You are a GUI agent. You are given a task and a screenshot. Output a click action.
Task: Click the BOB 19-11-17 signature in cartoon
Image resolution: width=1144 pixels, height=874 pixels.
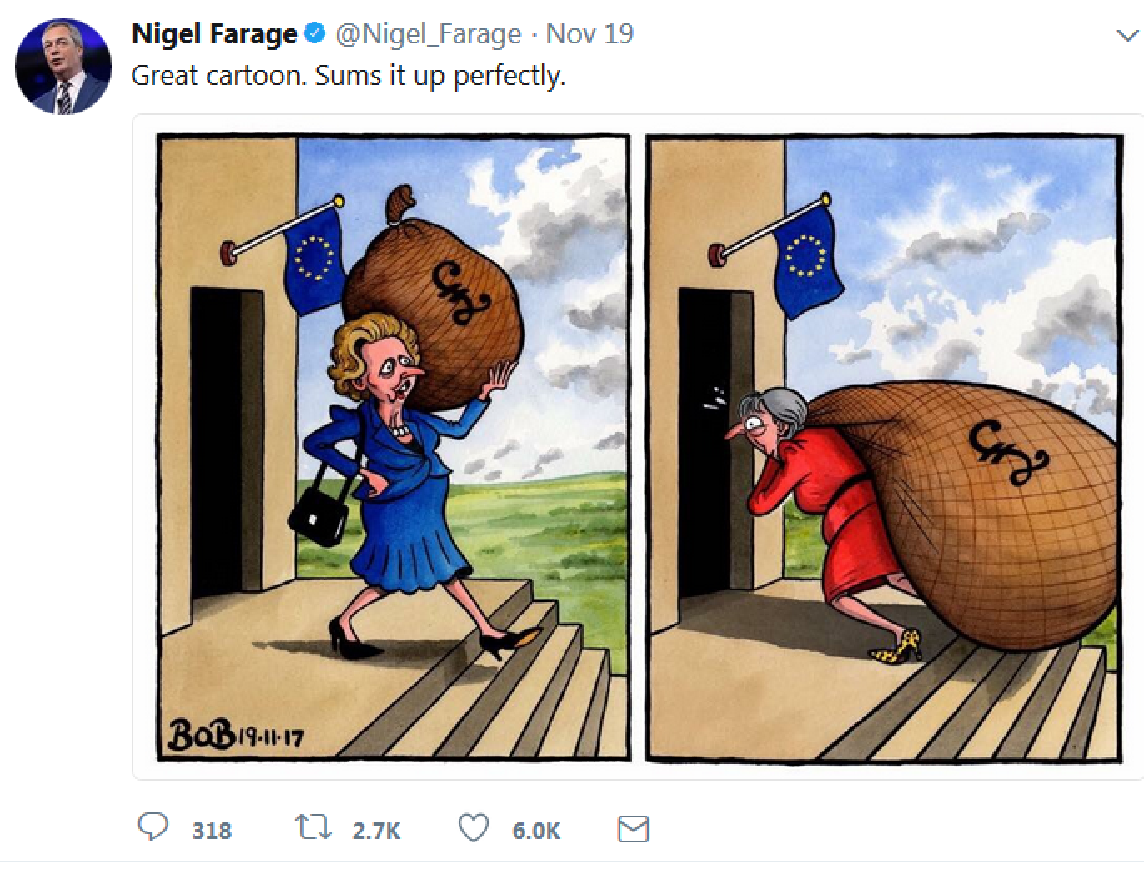point(236,735)
